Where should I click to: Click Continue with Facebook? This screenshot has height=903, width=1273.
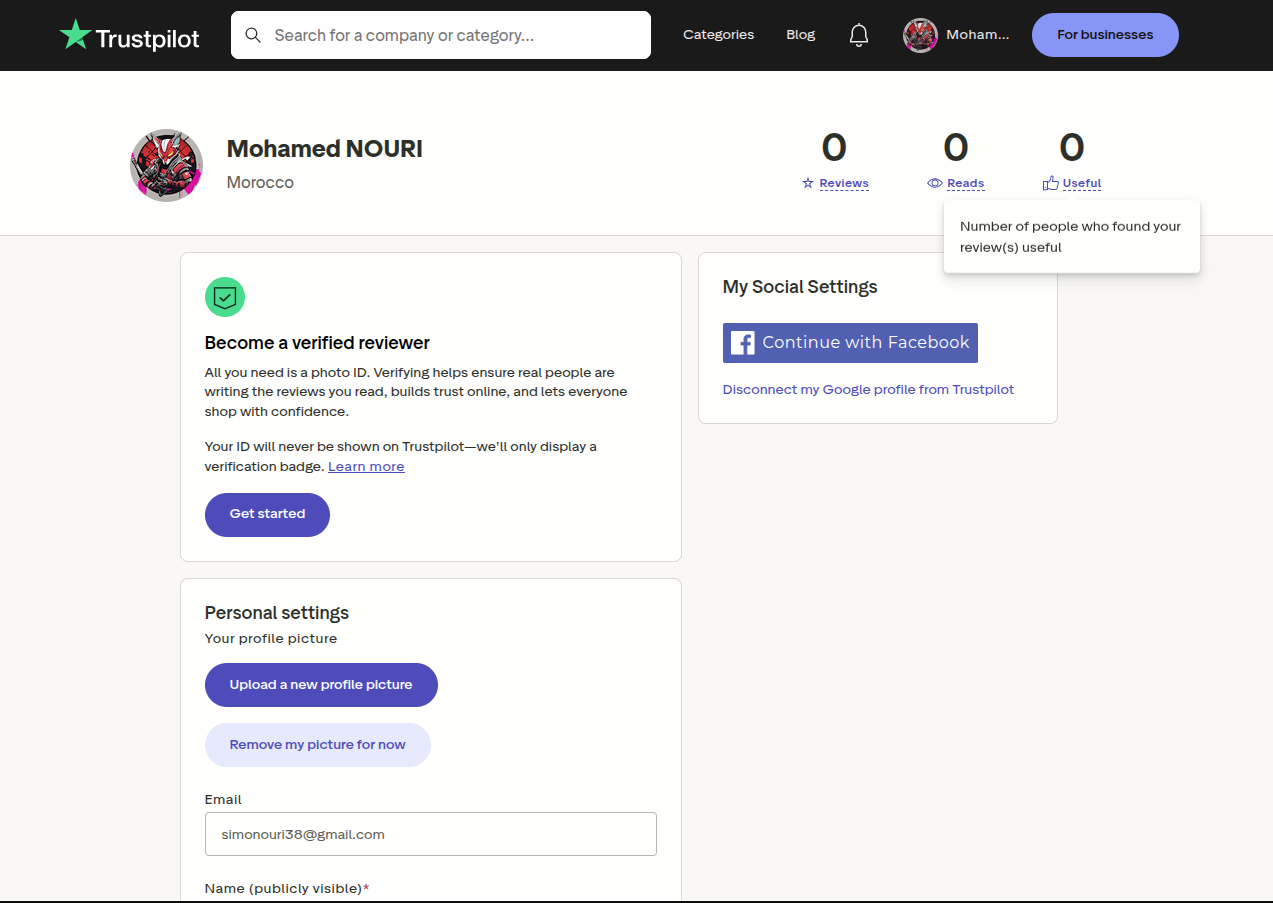(x=850, y=343)
